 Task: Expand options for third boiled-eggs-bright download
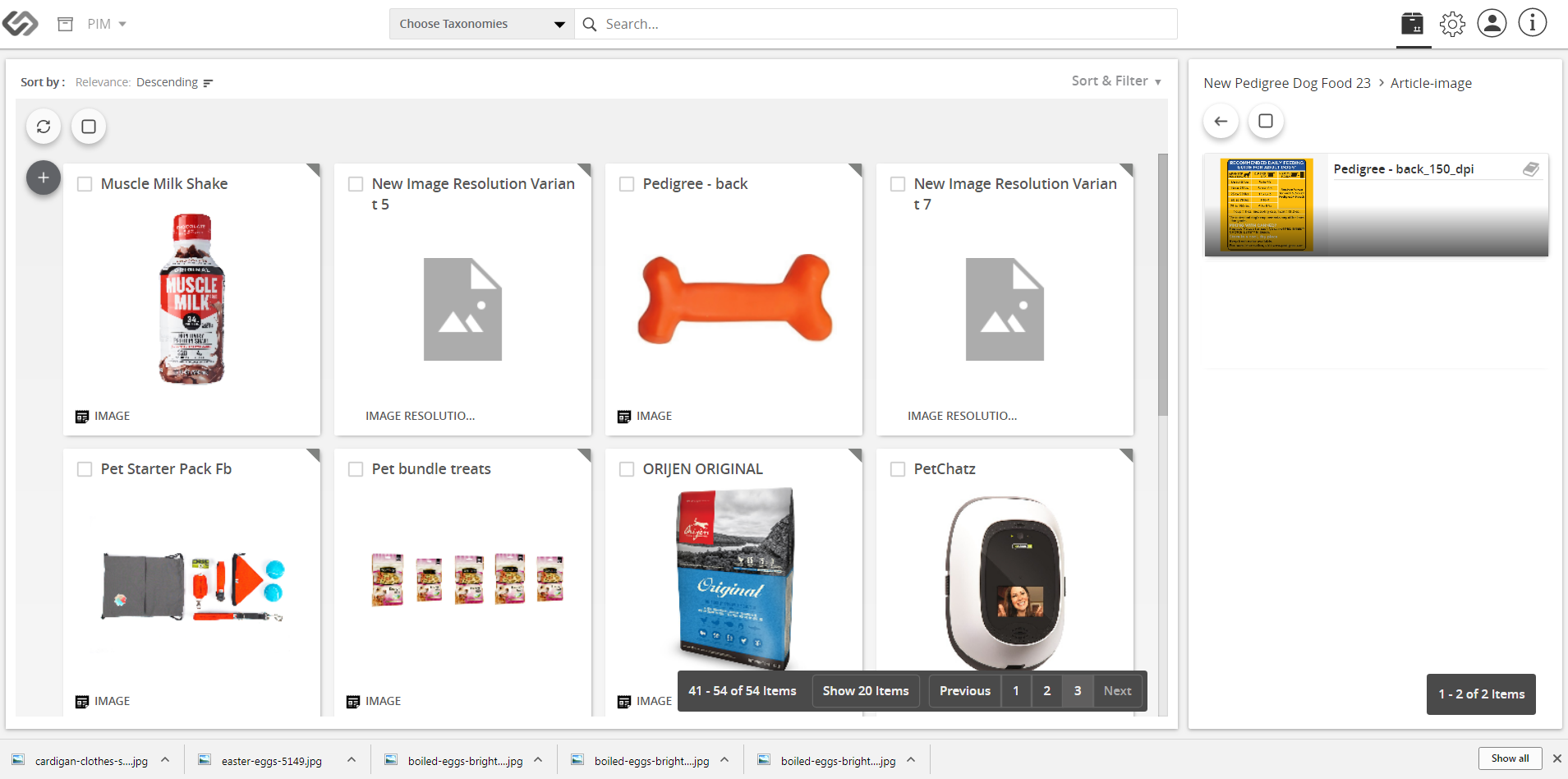click(911, 760)
